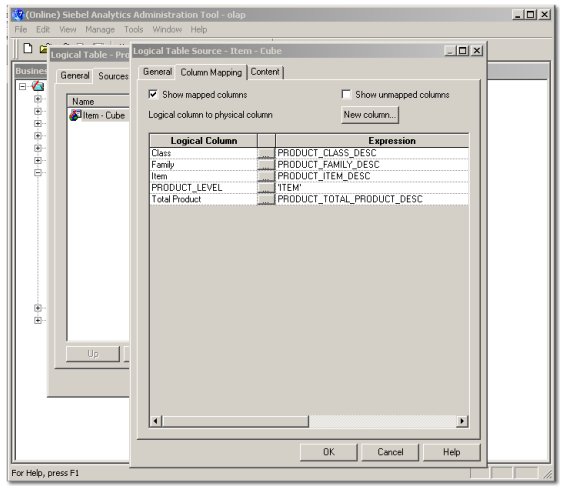Viewport: 561px width, 489px height.
Task: Confirm with the OK button
Action: (329, 452)
